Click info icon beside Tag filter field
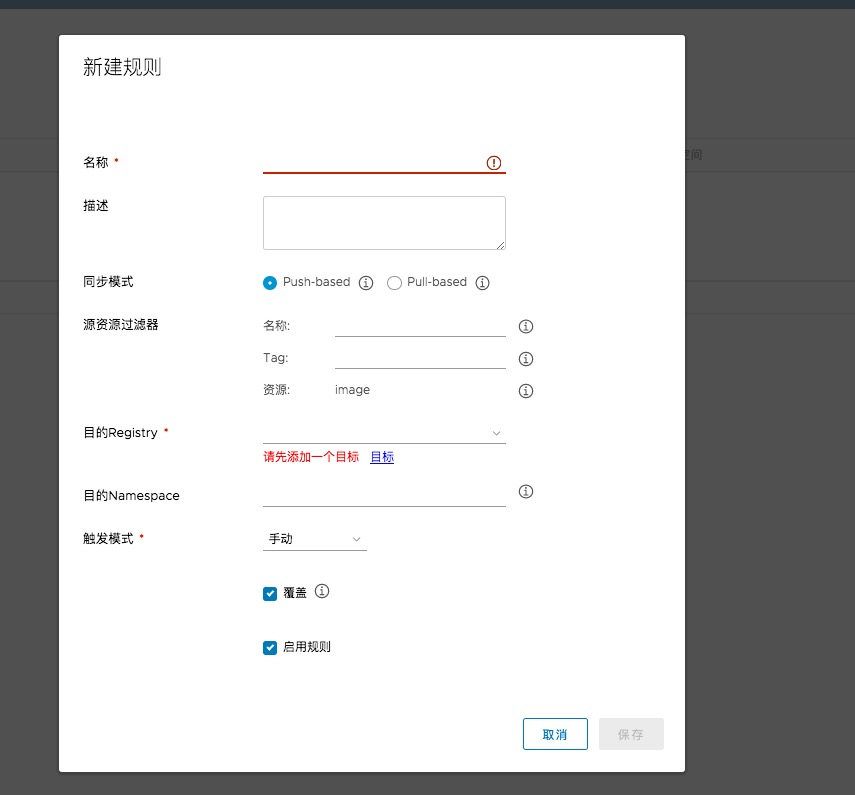 (526, 359)
